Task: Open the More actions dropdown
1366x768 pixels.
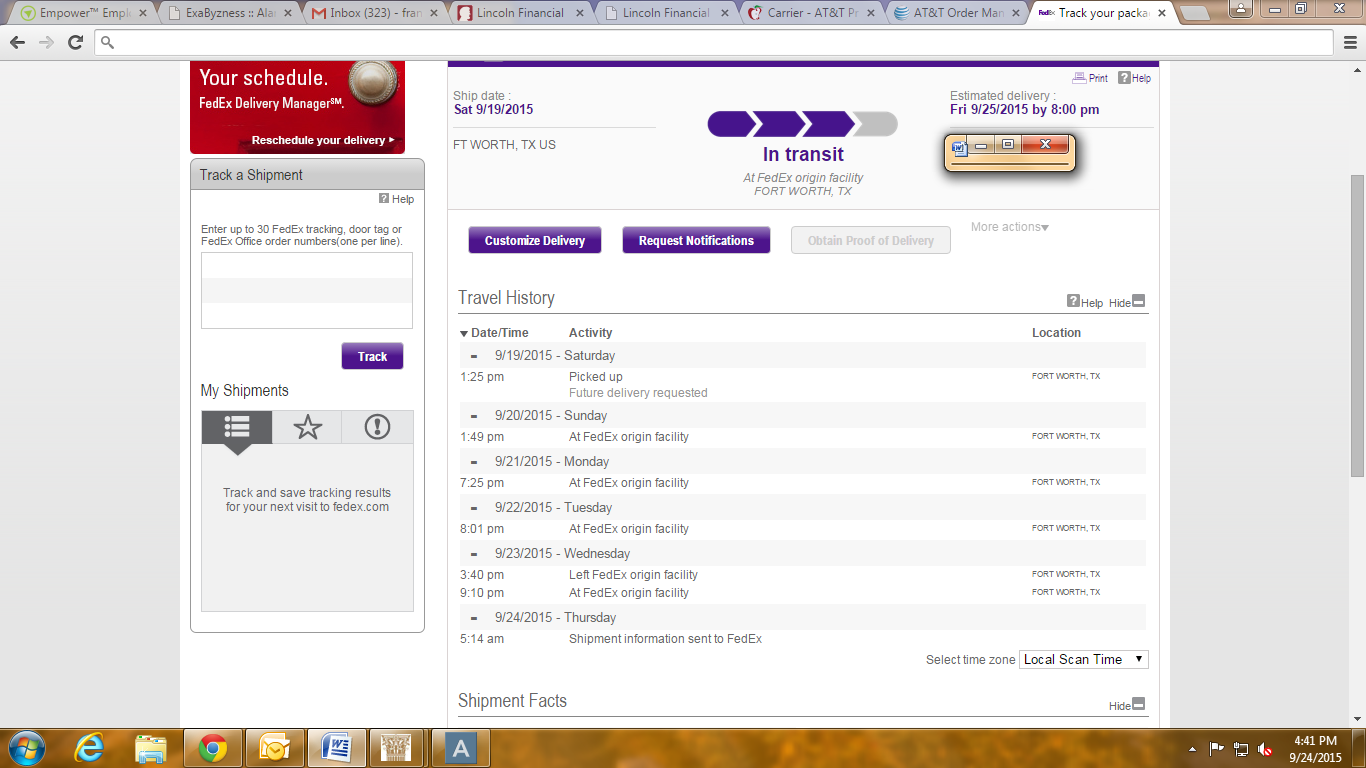Action: pos(1010,227)
